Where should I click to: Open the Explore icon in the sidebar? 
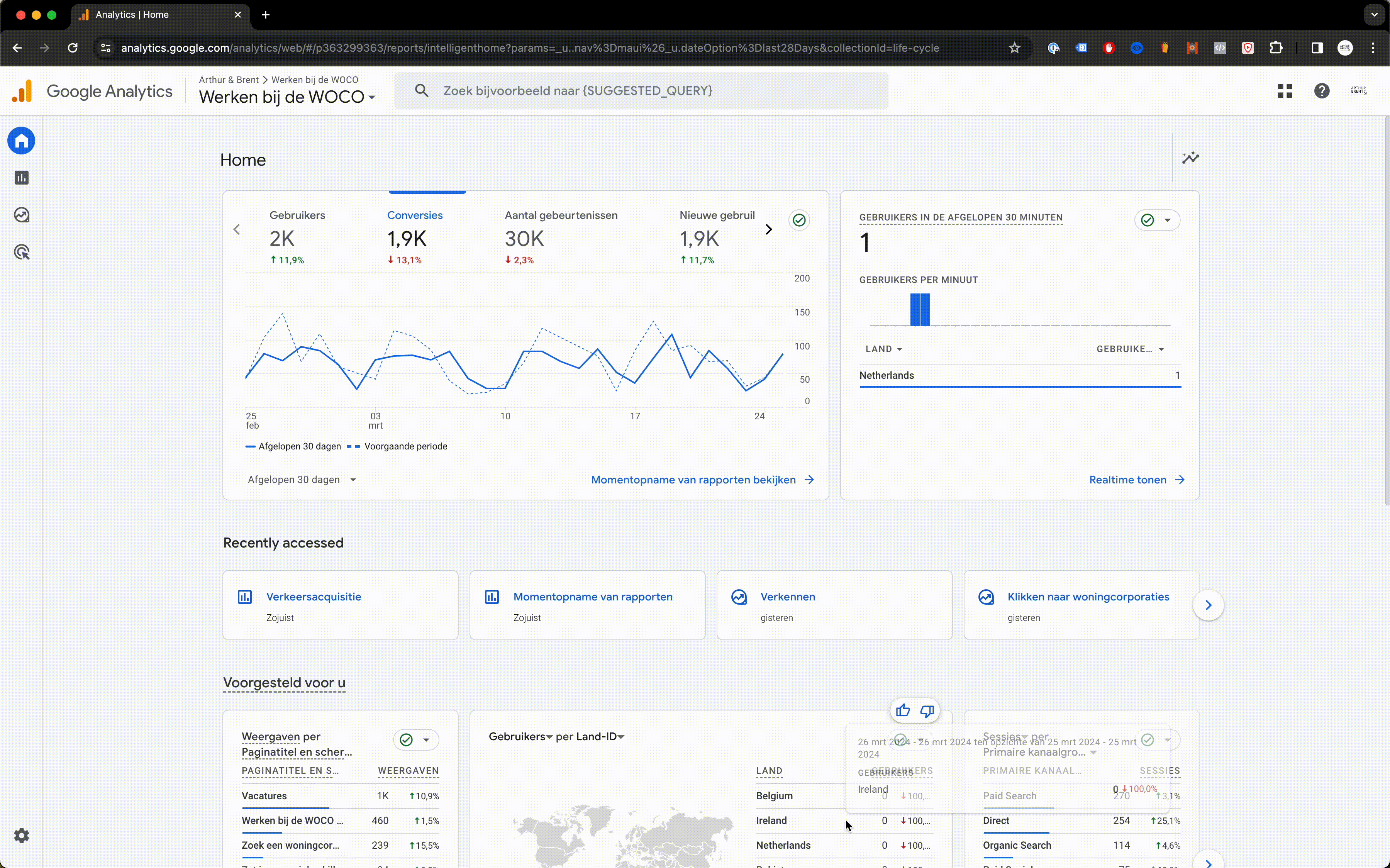click(x=21, y=215)
